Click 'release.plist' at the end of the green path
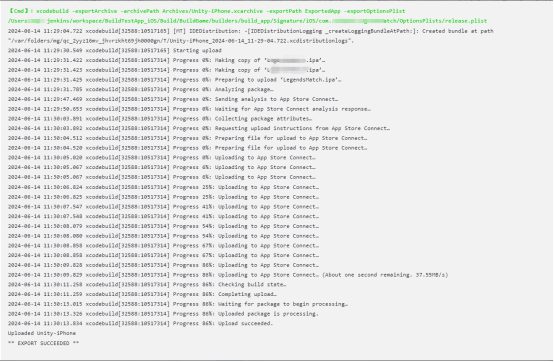The width and height of the screenshot is (554, 362). point(466,21)
